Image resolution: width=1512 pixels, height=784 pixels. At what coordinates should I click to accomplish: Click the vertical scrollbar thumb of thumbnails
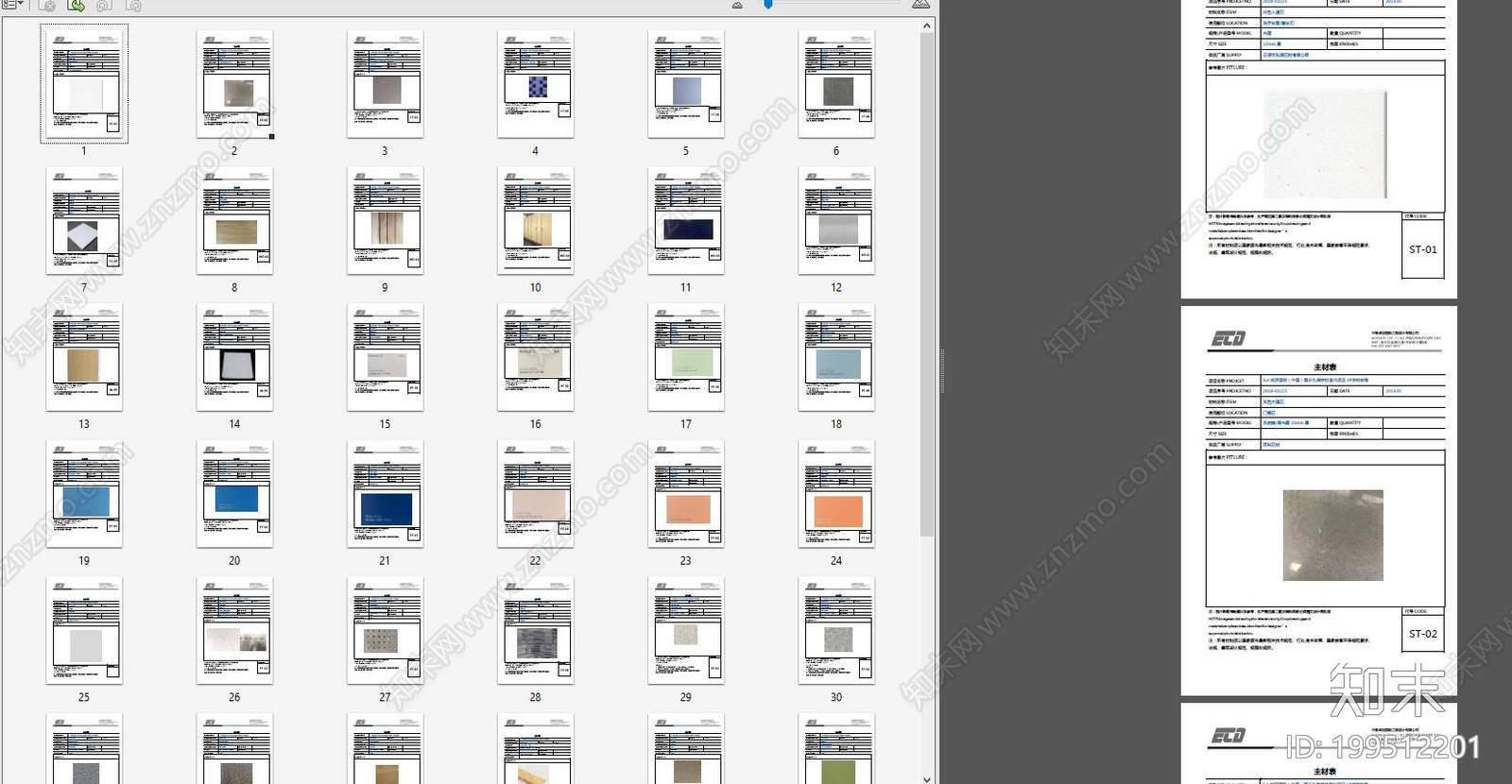(x=927, y=284)
